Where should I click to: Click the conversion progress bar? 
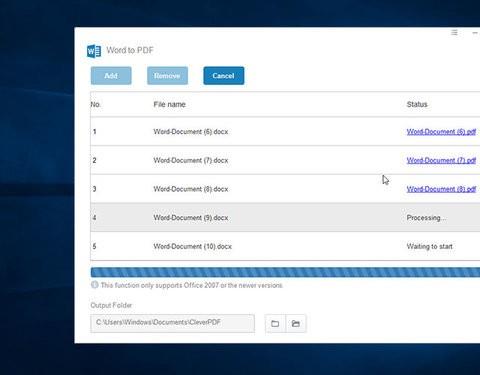click(285, 272)
